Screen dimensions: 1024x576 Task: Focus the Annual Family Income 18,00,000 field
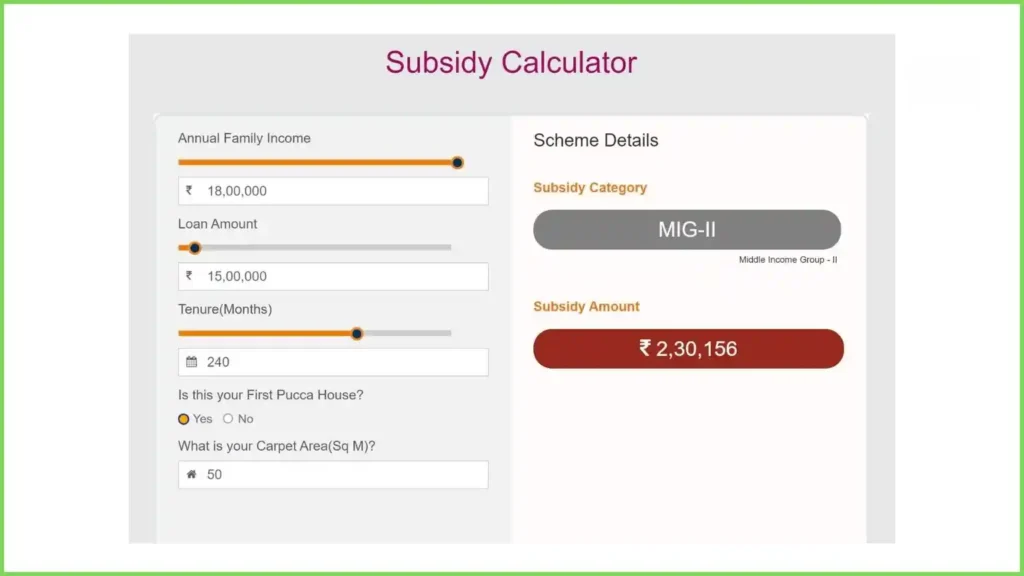333,191
